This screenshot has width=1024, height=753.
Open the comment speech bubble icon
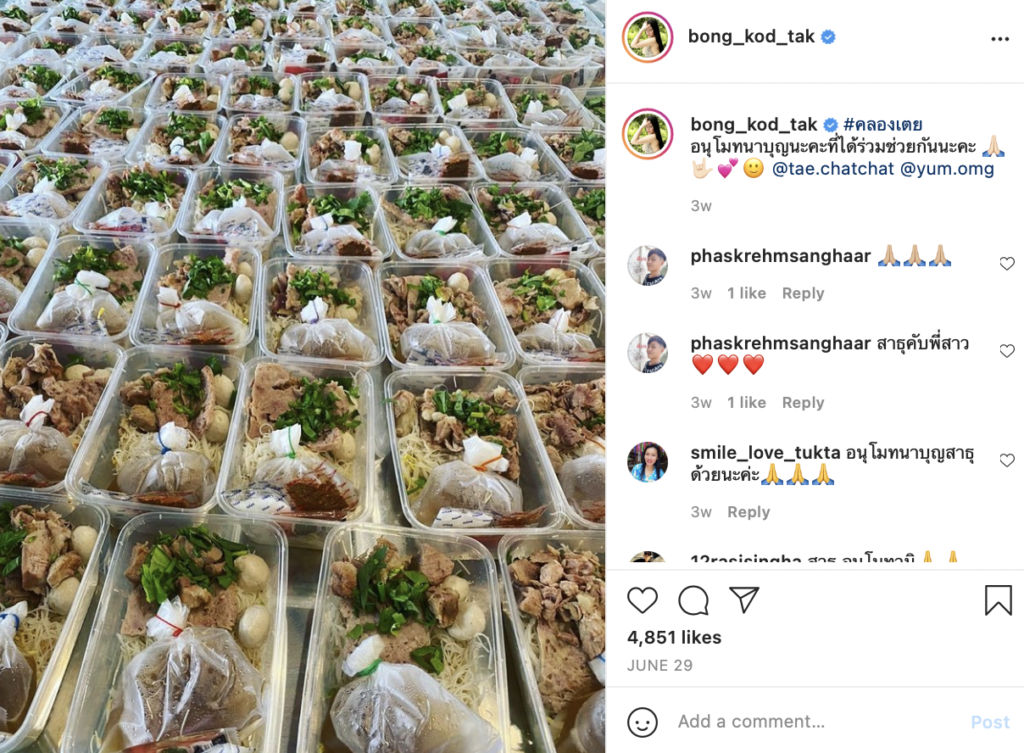click(693, 600)
